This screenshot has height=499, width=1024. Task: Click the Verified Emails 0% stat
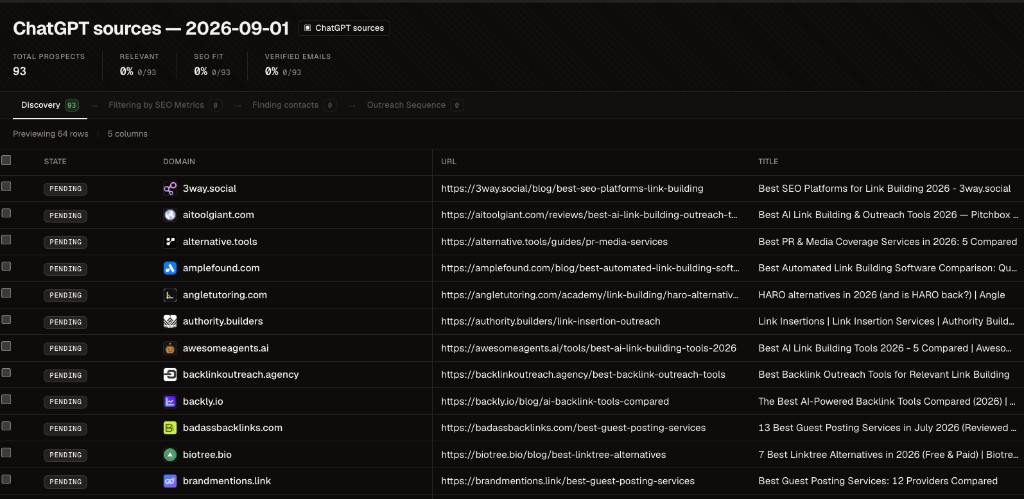click(x=297, y=65)
